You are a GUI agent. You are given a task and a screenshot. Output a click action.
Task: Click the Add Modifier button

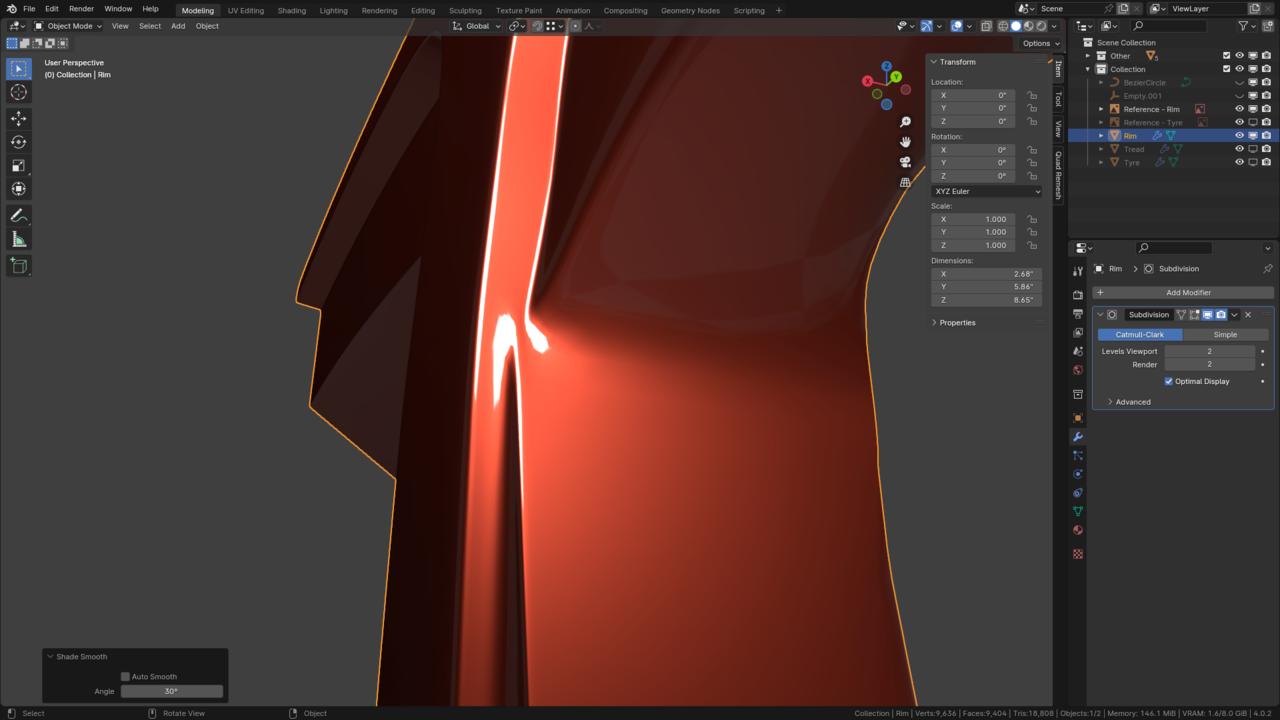(x=1183, y=293)
